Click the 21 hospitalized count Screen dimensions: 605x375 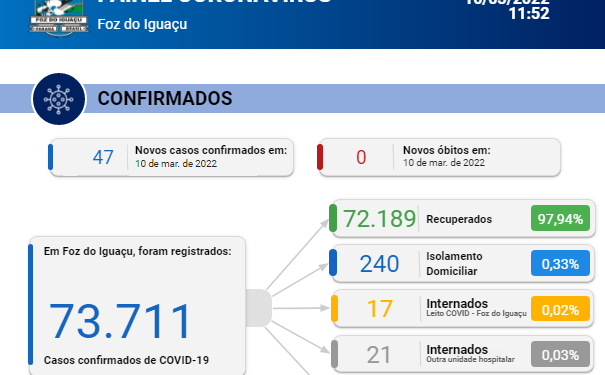click(379, 355)
